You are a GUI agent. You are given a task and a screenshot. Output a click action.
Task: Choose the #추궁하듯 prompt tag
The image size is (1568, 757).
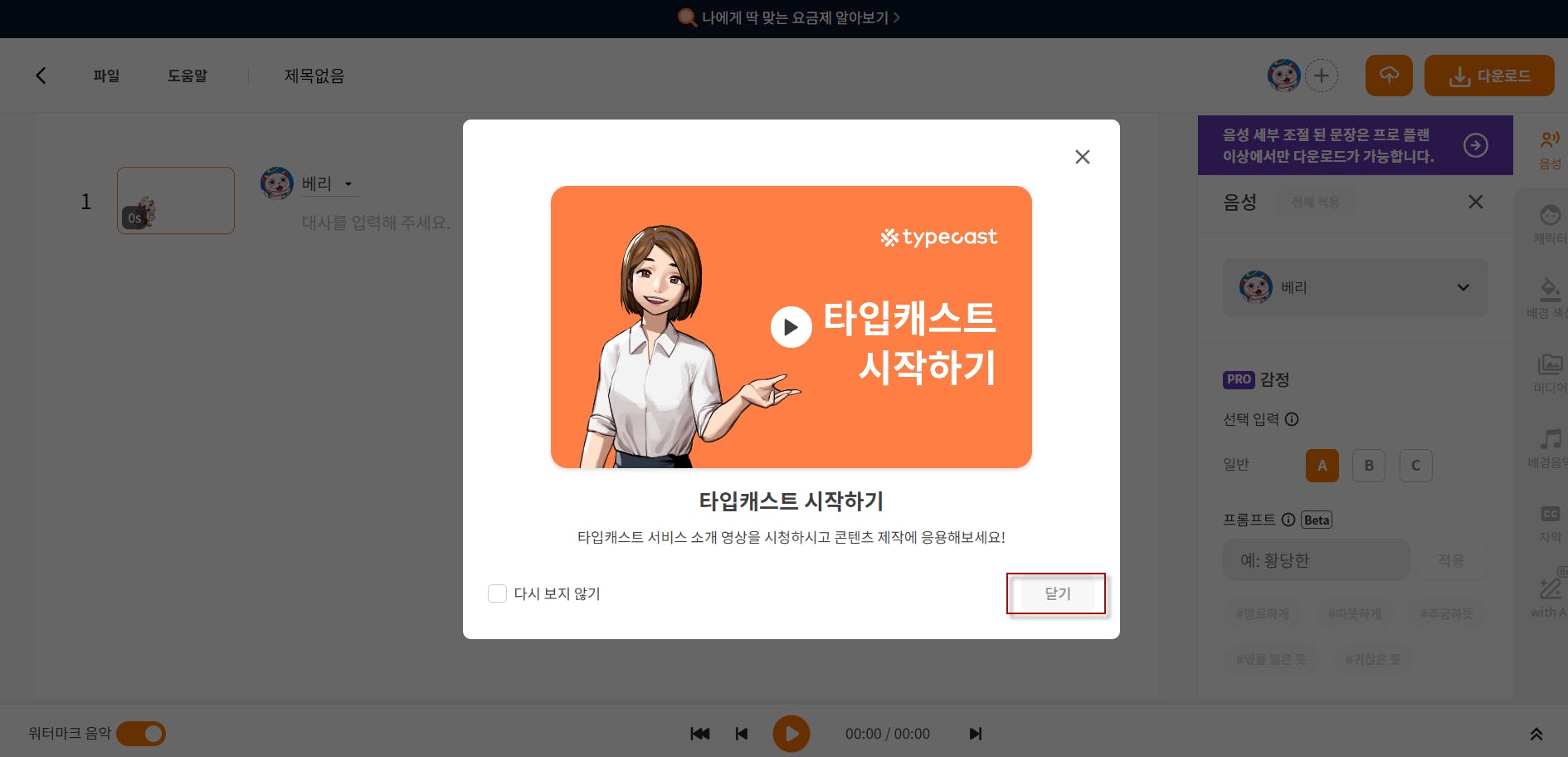click(x=1447, y=613)
